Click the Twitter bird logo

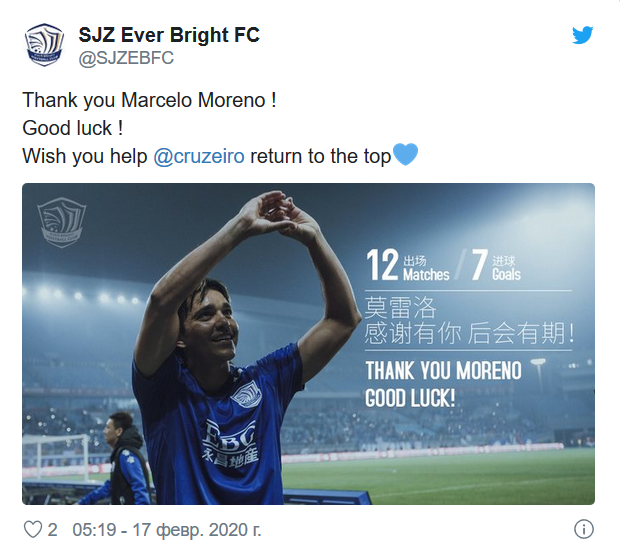coord(583,36)
